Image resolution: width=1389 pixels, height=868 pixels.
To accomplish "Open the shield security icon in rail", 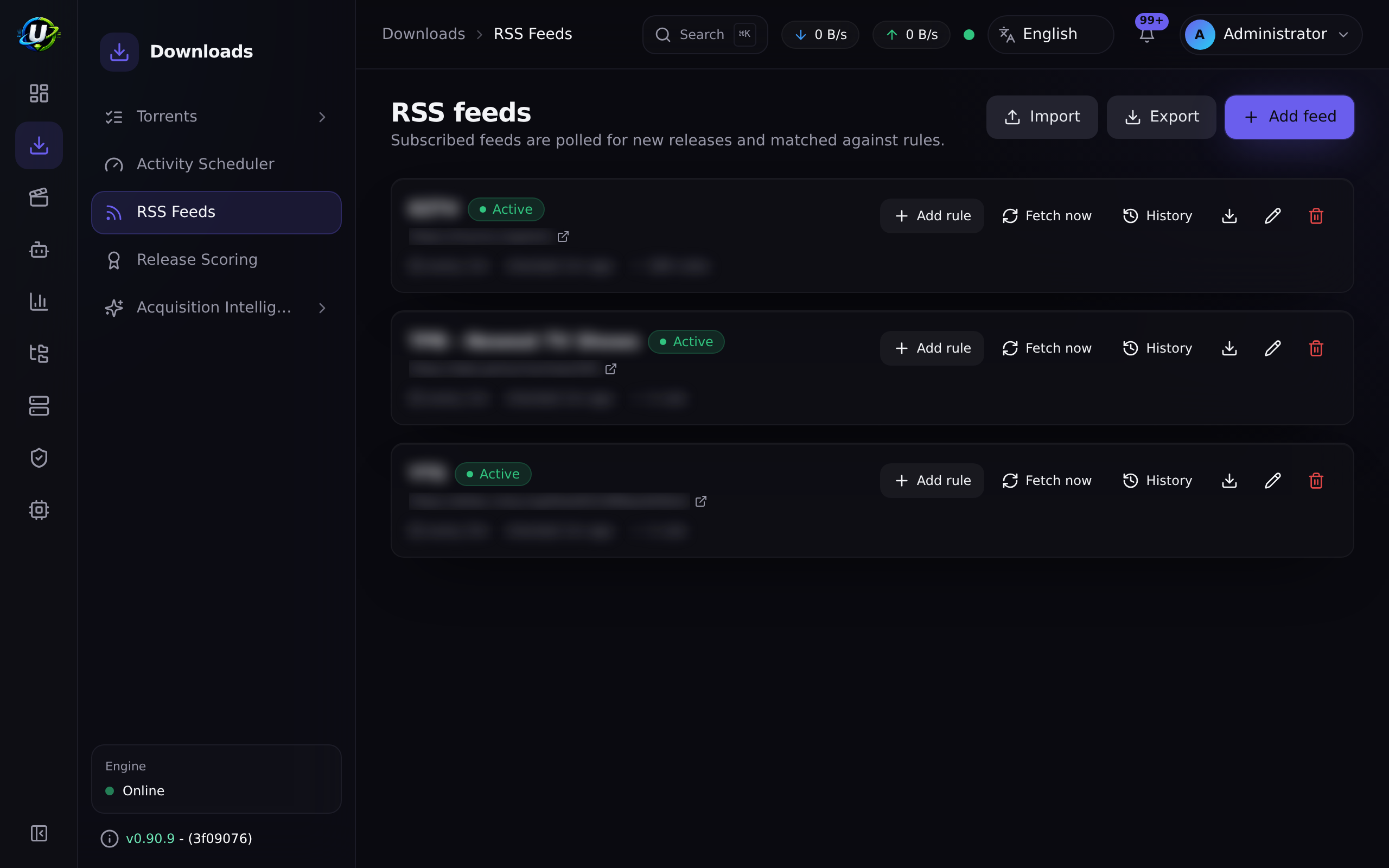I will coord(39,457).
